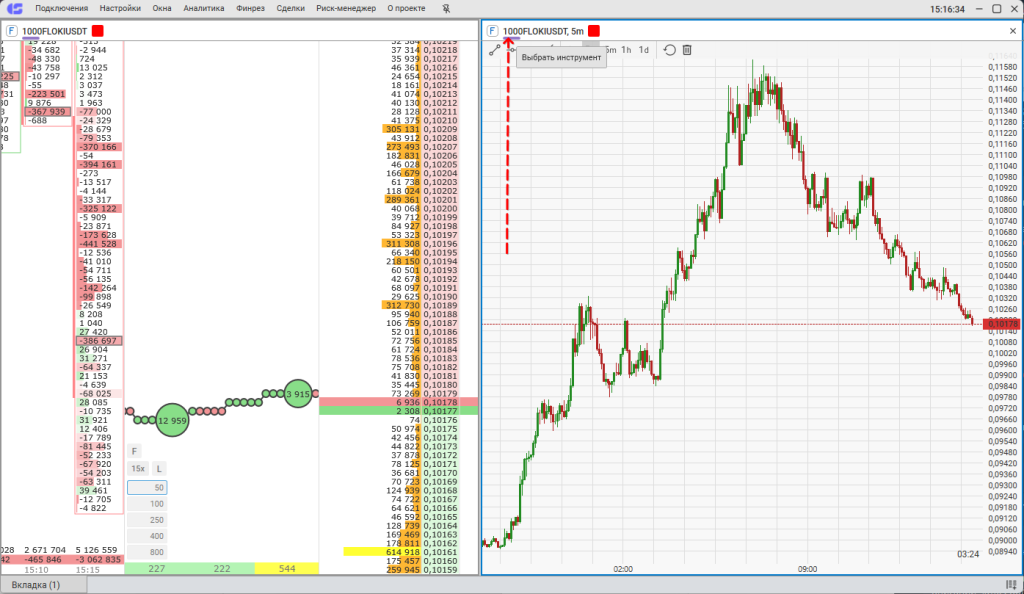
Task: Click the 15:16:34 clock in title bar
Action: (x=947, y=9)
